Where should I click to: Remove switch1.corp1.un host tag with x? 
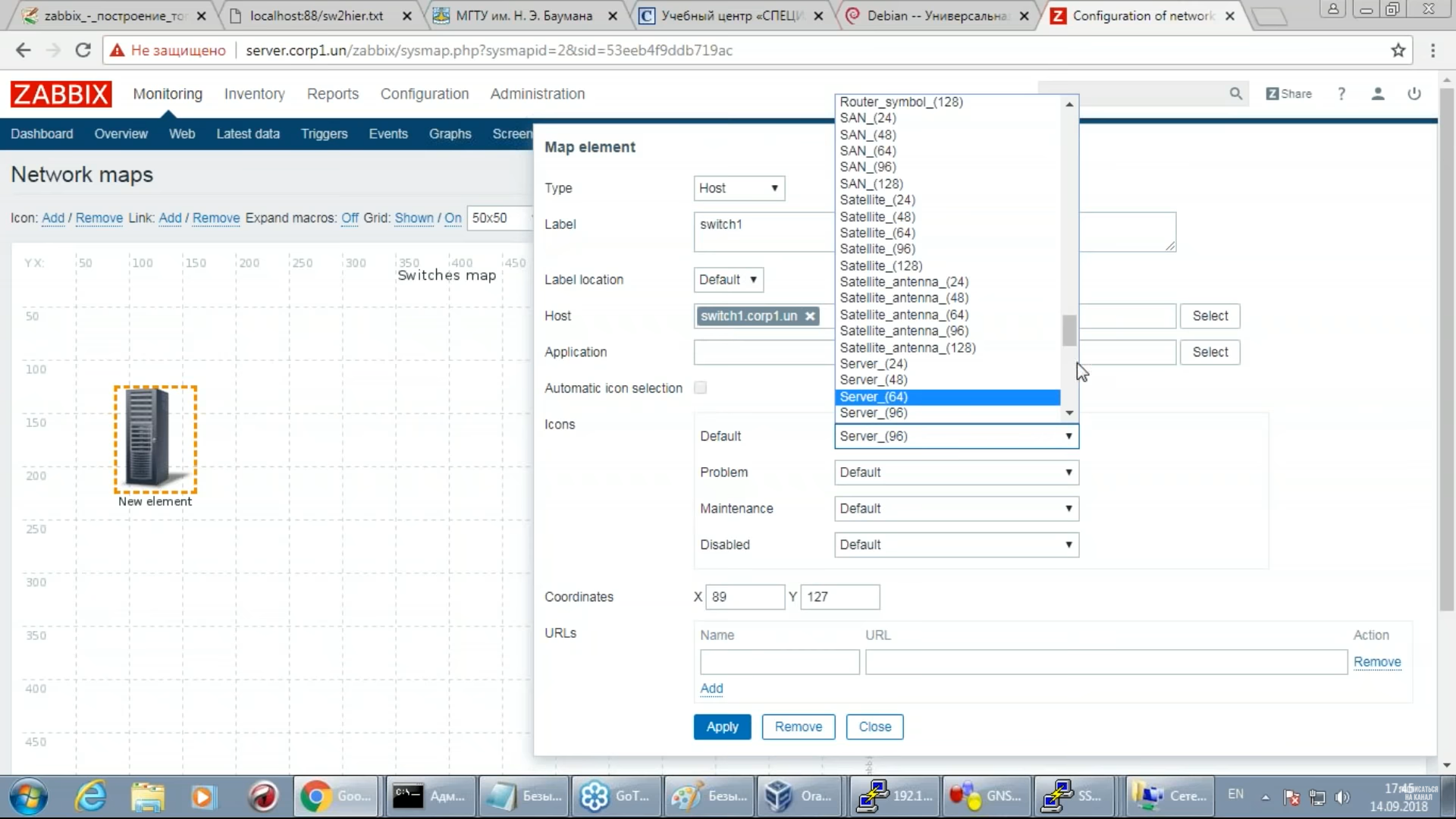(x=810, y=316)
